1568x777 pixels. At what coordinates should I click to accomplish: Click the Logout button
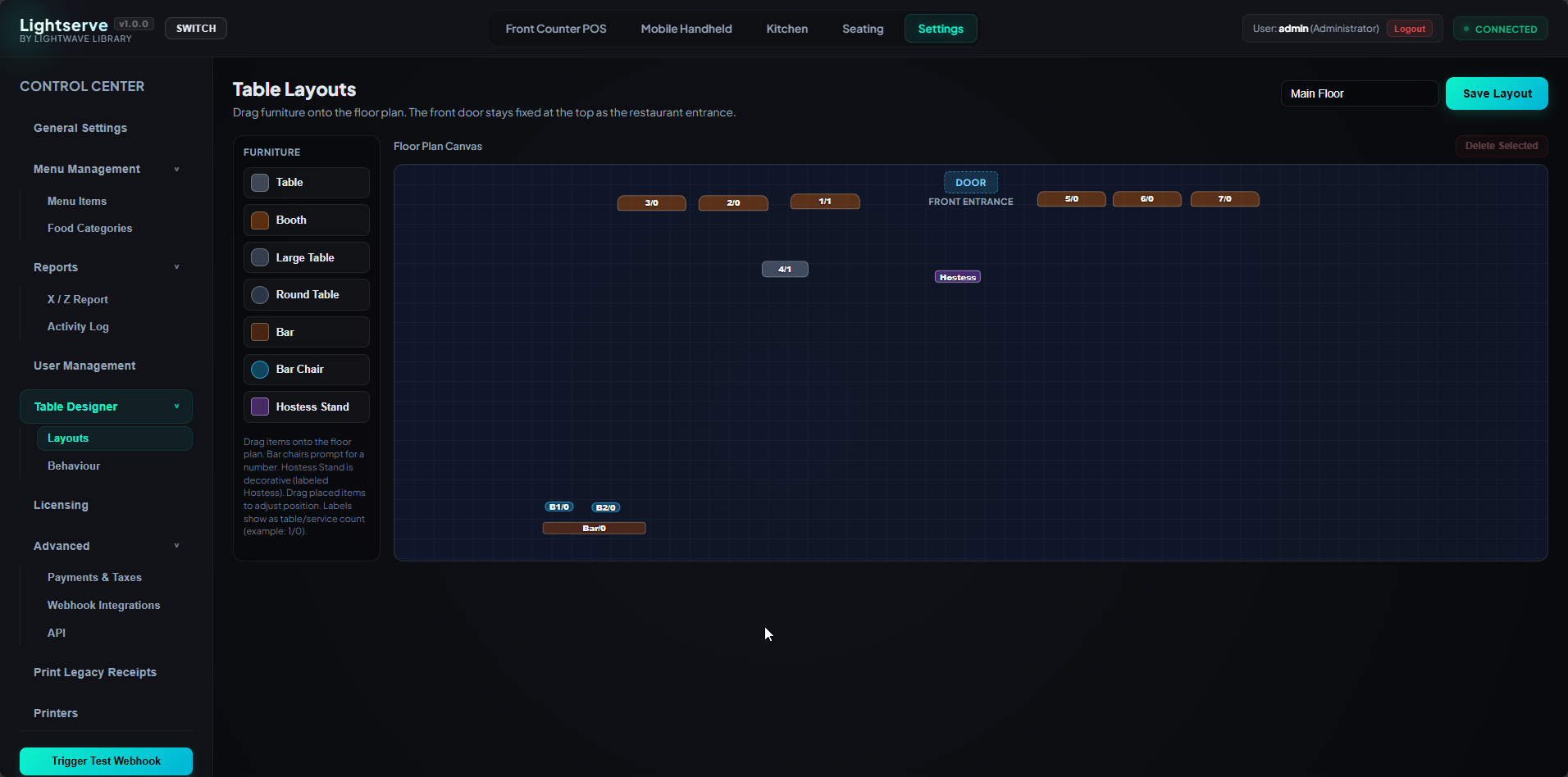point(1410,29)
